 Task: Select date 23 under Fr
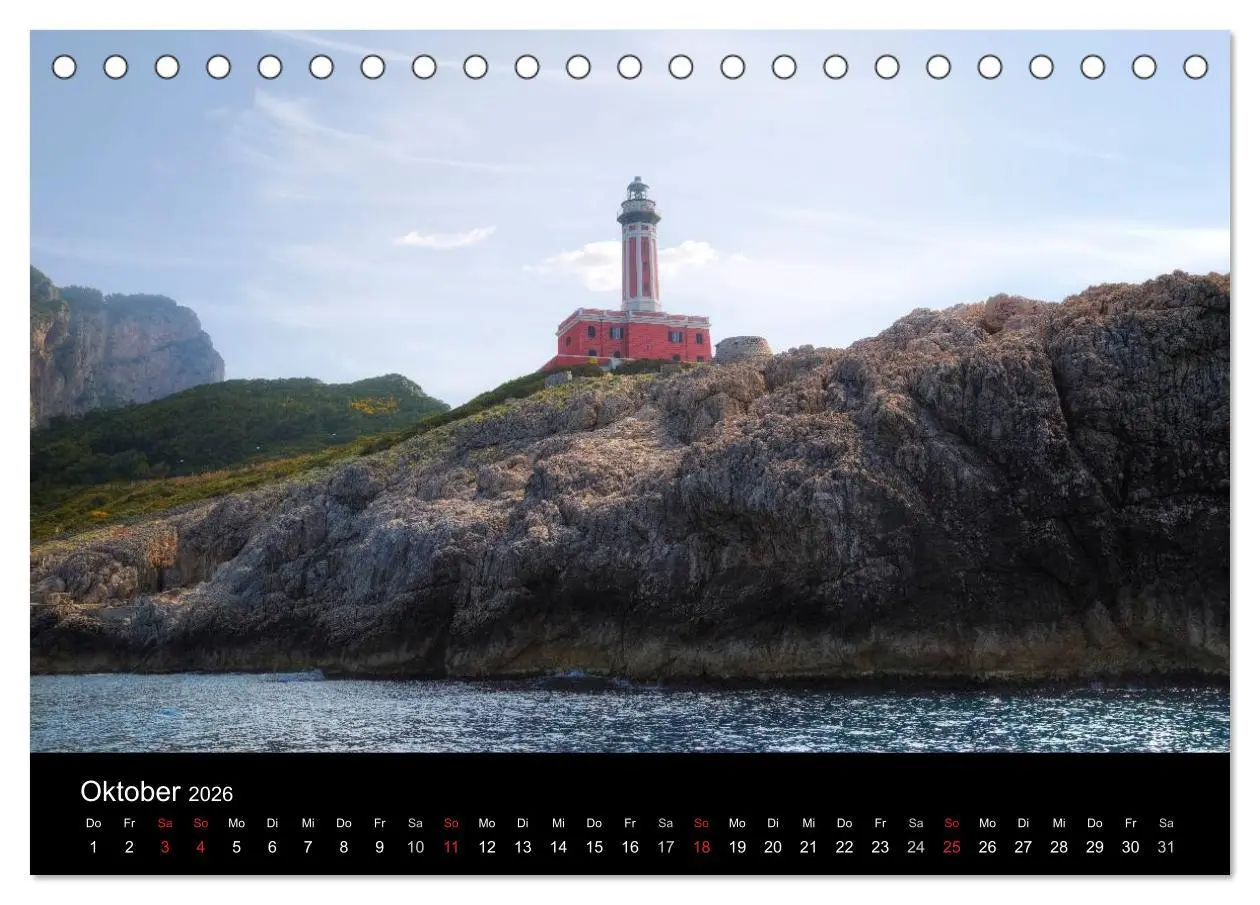(880, 847)
